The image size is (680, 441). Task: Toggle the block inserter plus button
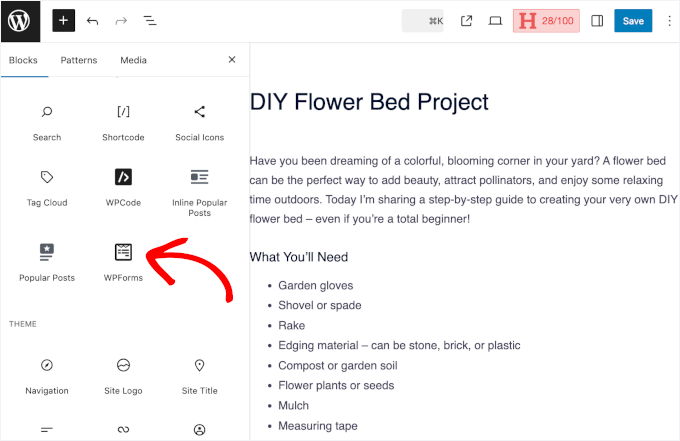(64, 20)
